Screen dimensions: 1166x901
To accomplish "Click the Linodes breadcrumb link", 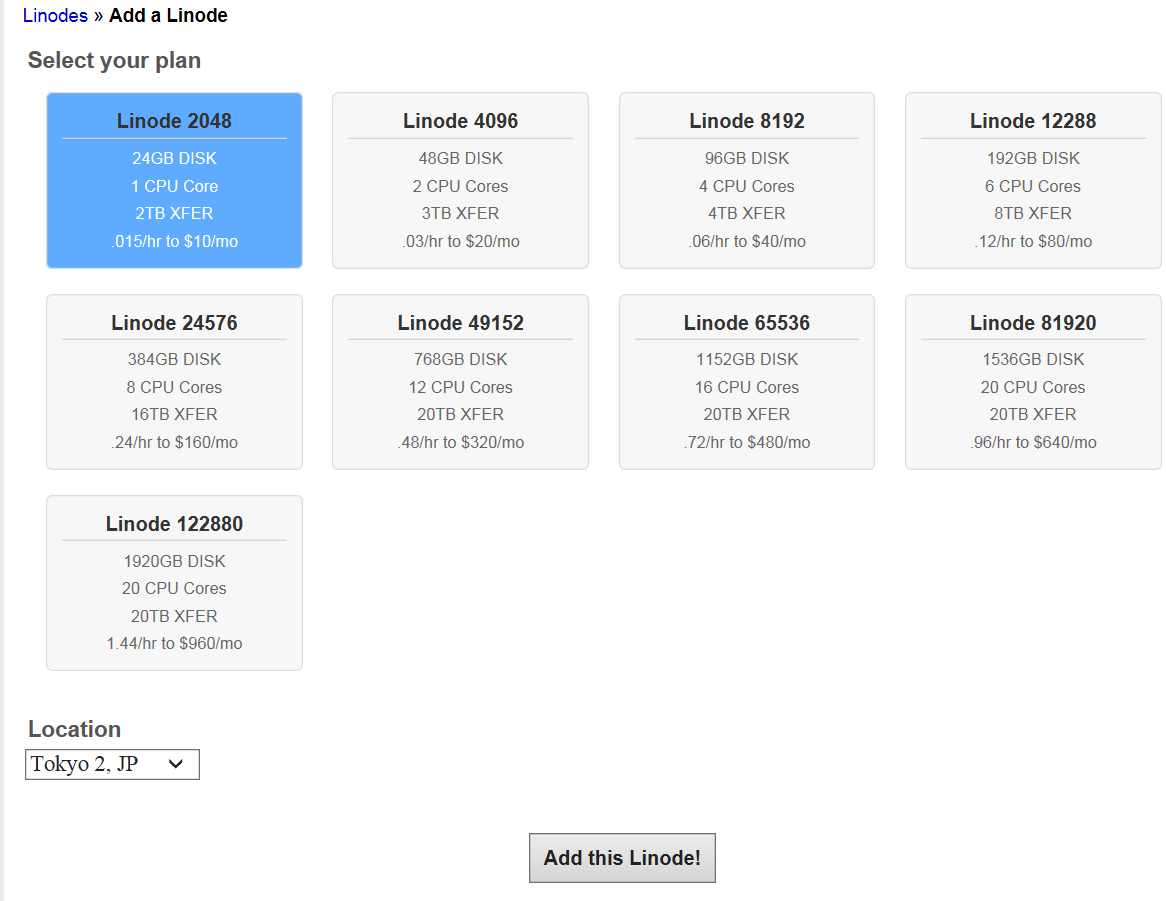I will point(55,16).
